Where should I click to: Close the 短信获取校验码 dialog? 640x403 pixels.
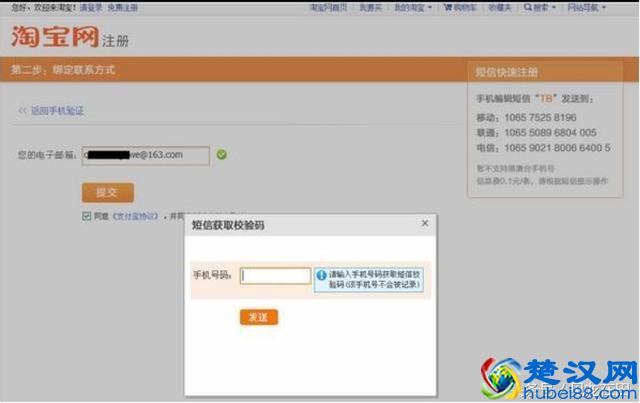coord(425,223)
